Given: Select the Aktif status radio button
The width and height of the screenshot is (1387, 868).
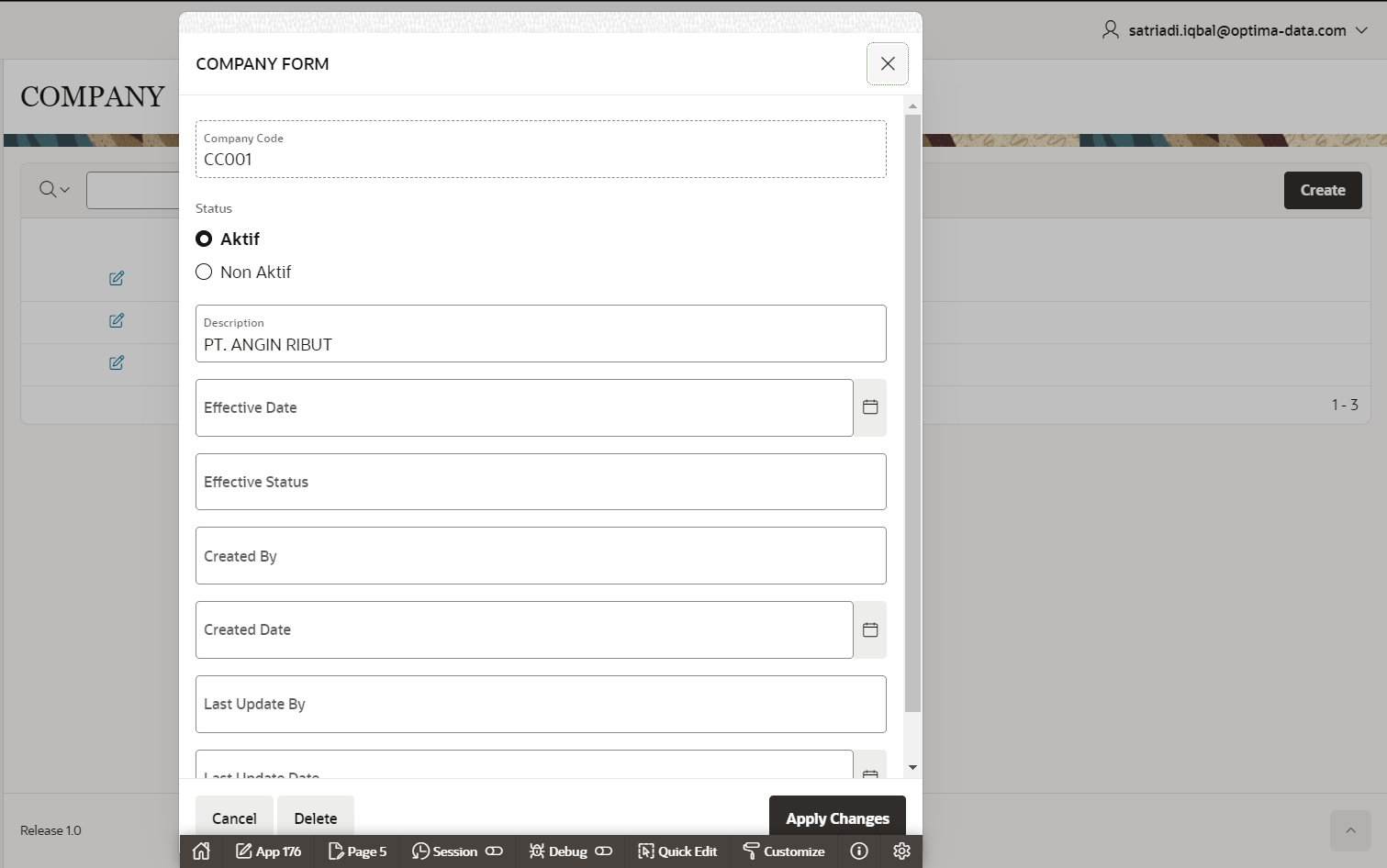Looking at the screenshot, I should tap(204, 239).
